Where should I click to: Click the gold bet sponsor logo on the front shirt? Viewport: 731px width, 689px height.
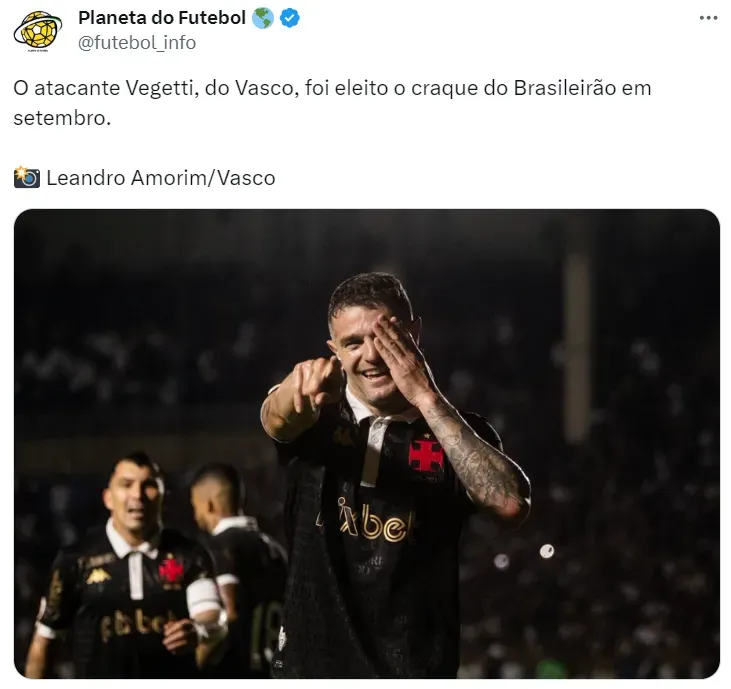[x=368, y=520]
